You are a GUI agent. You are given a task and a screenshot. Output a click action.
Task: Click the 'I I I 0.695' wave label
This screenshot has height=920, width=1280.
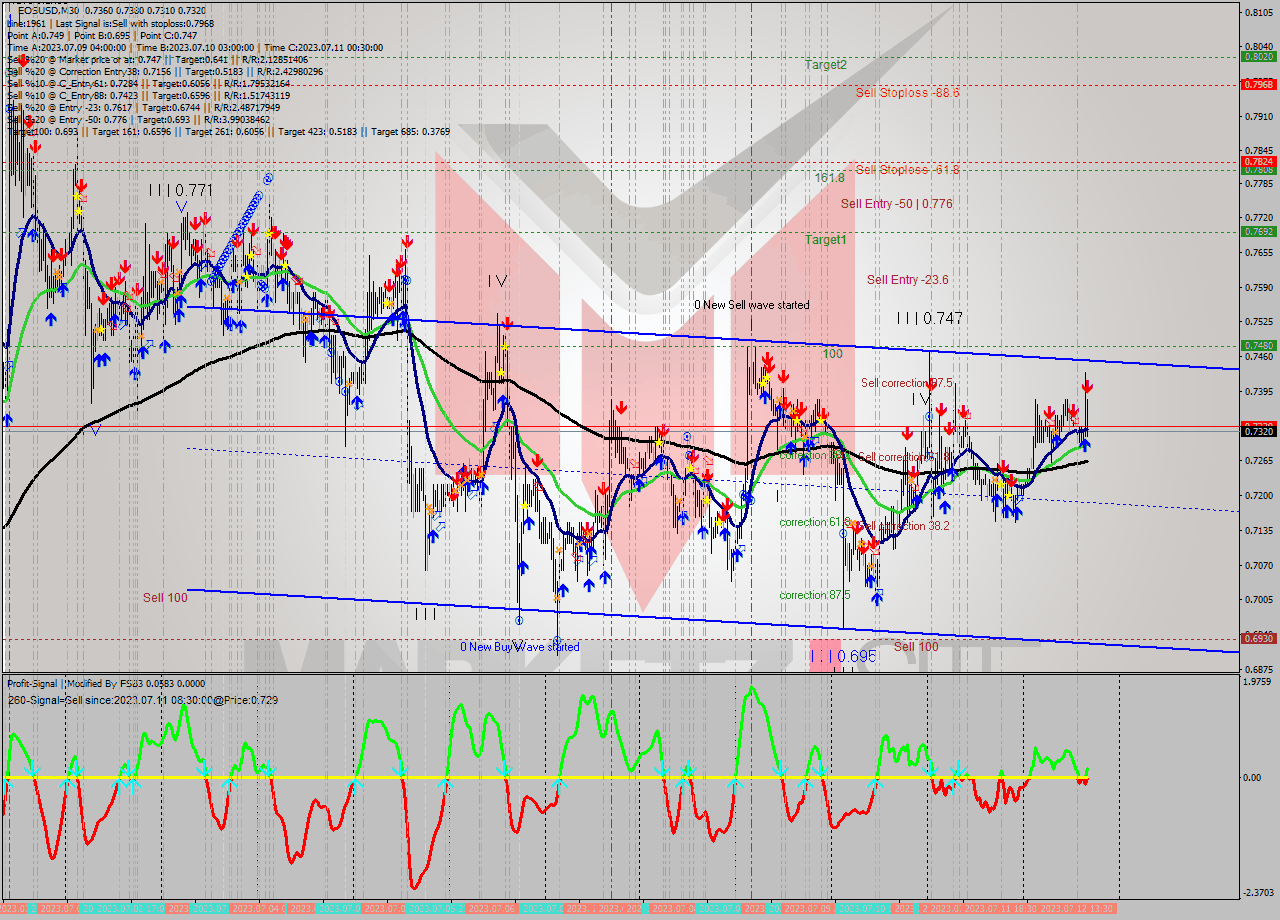point(843,655)
